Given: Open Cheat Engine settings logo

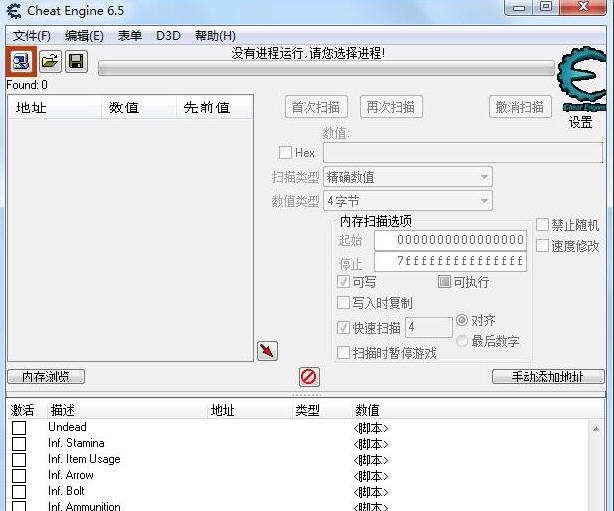Looking at the screenshot, I should (x=581, y=78).
